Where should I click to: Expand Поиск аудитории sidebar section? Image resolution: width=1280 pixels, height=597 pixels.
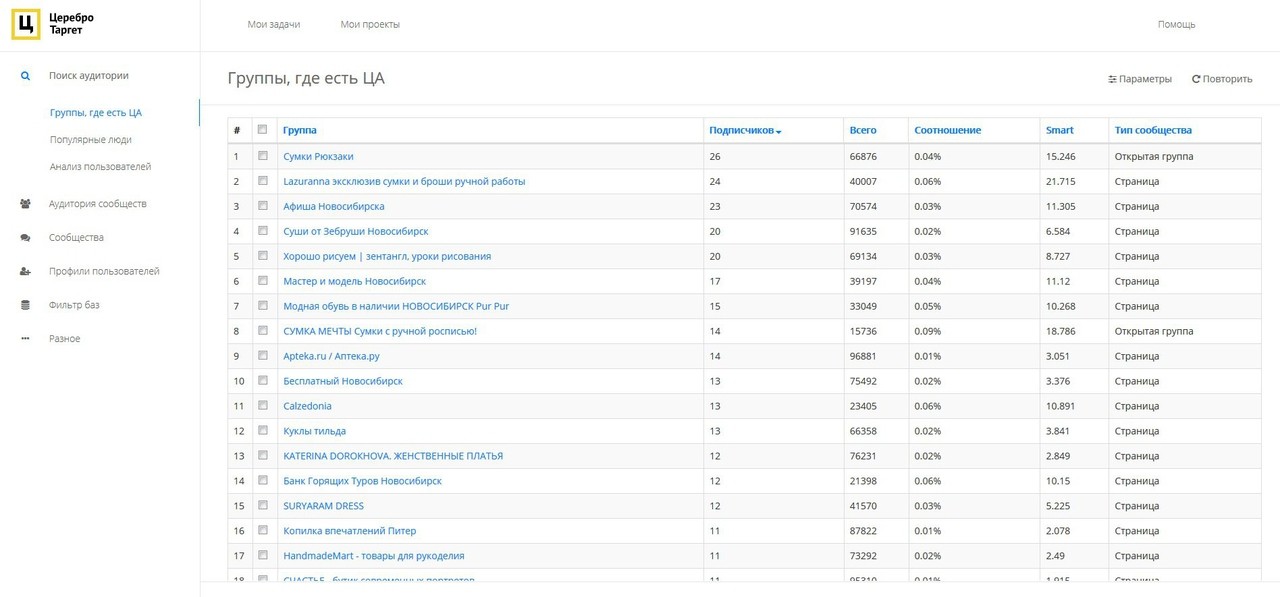pyautogui.click(x=89, y=76)
